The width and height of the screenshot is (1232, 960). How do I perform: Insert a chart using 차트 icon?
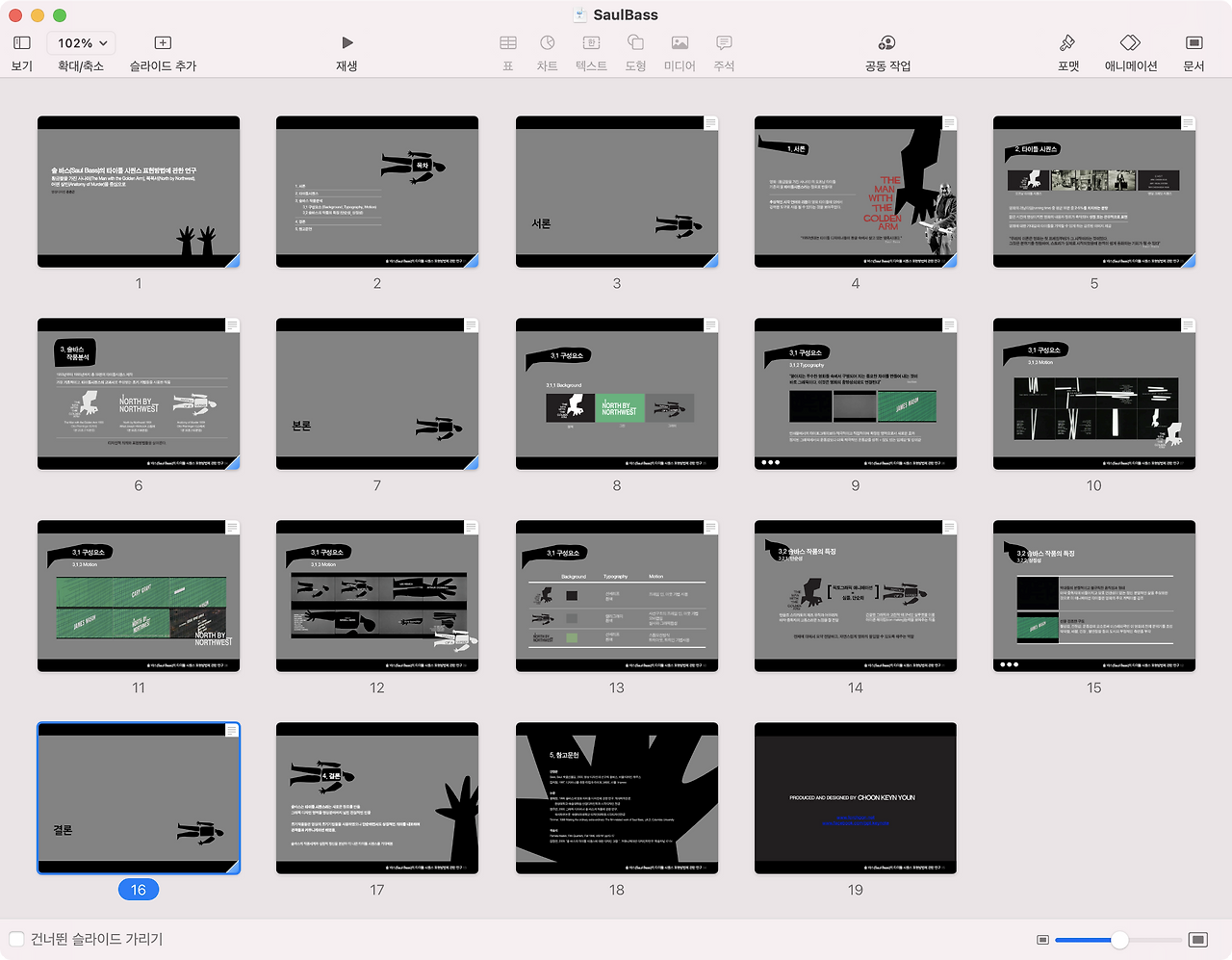547,43
